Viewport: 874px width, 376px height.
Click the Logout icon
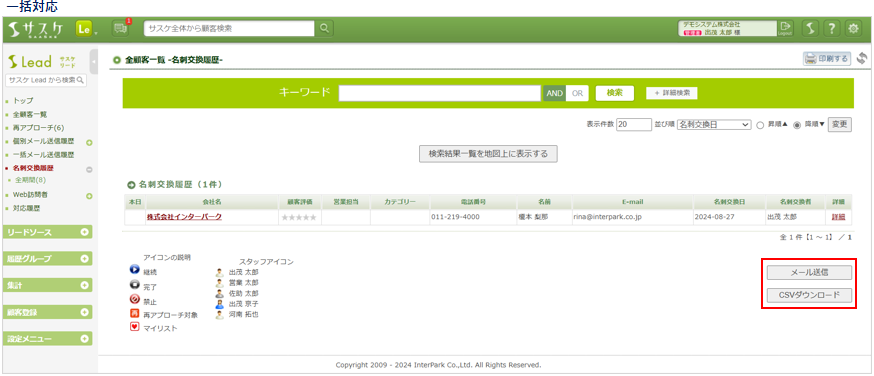[785, 28]
